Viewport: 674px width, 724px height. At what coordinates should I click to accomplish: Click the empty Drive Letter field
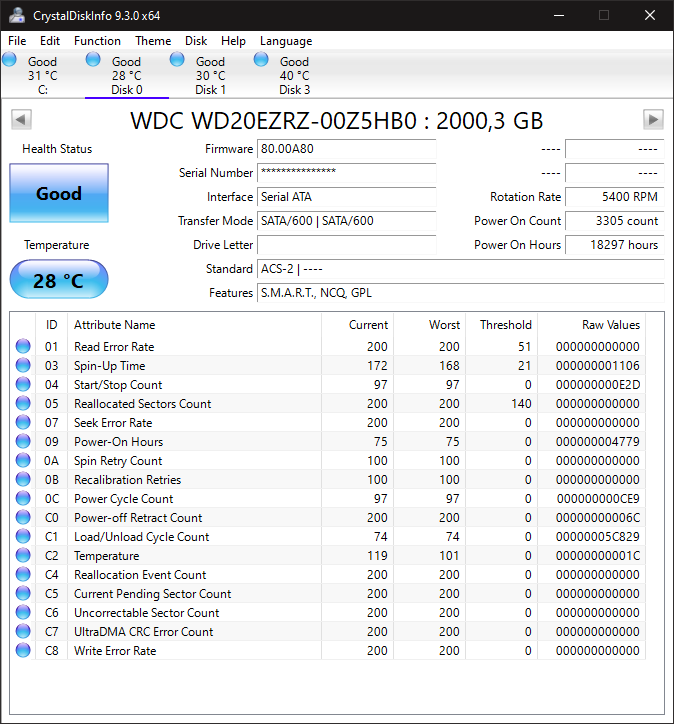(346, 245)
